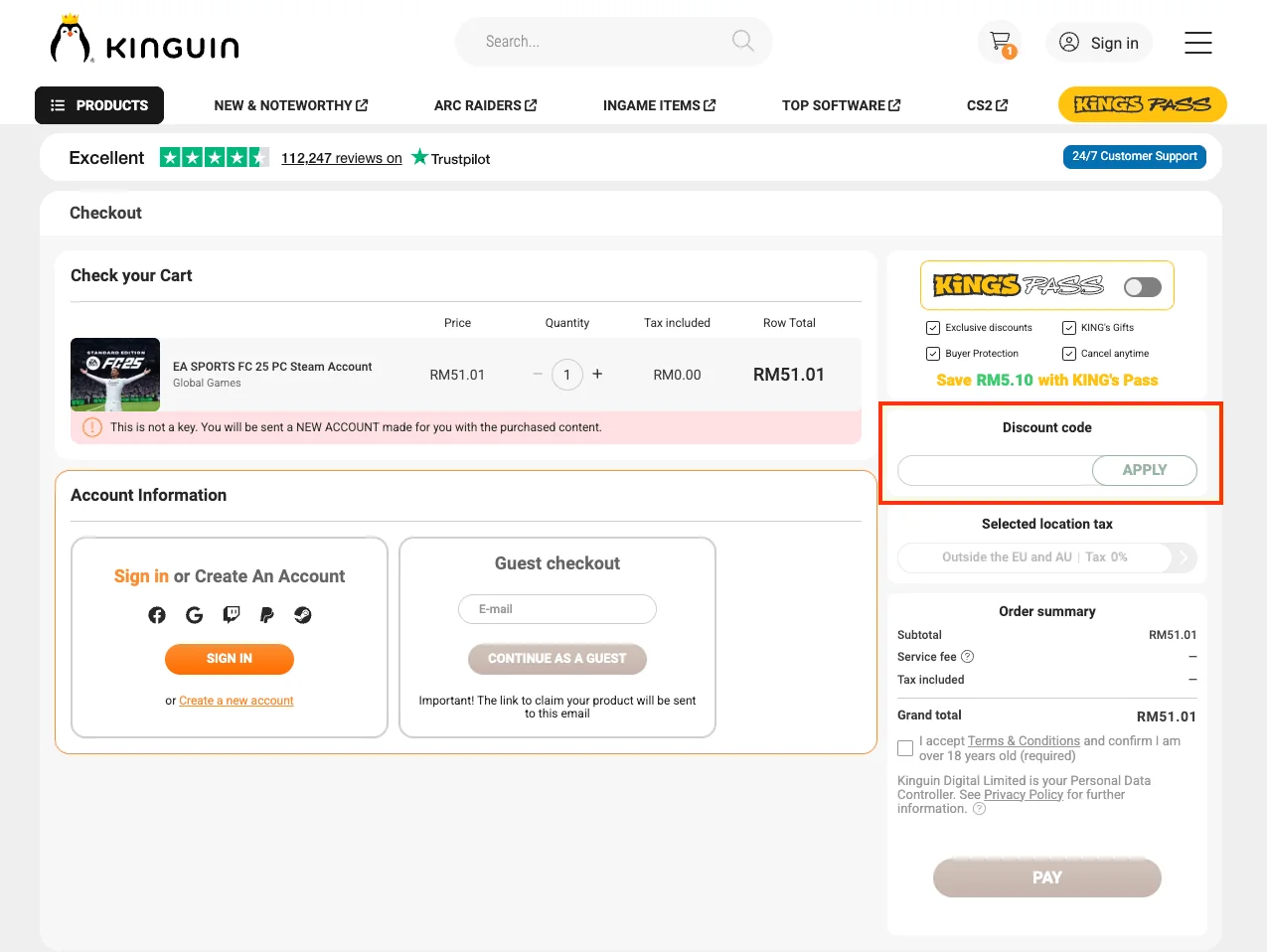
Task: Click 24/7 Customer Support button
Action: click(1135, 157)
